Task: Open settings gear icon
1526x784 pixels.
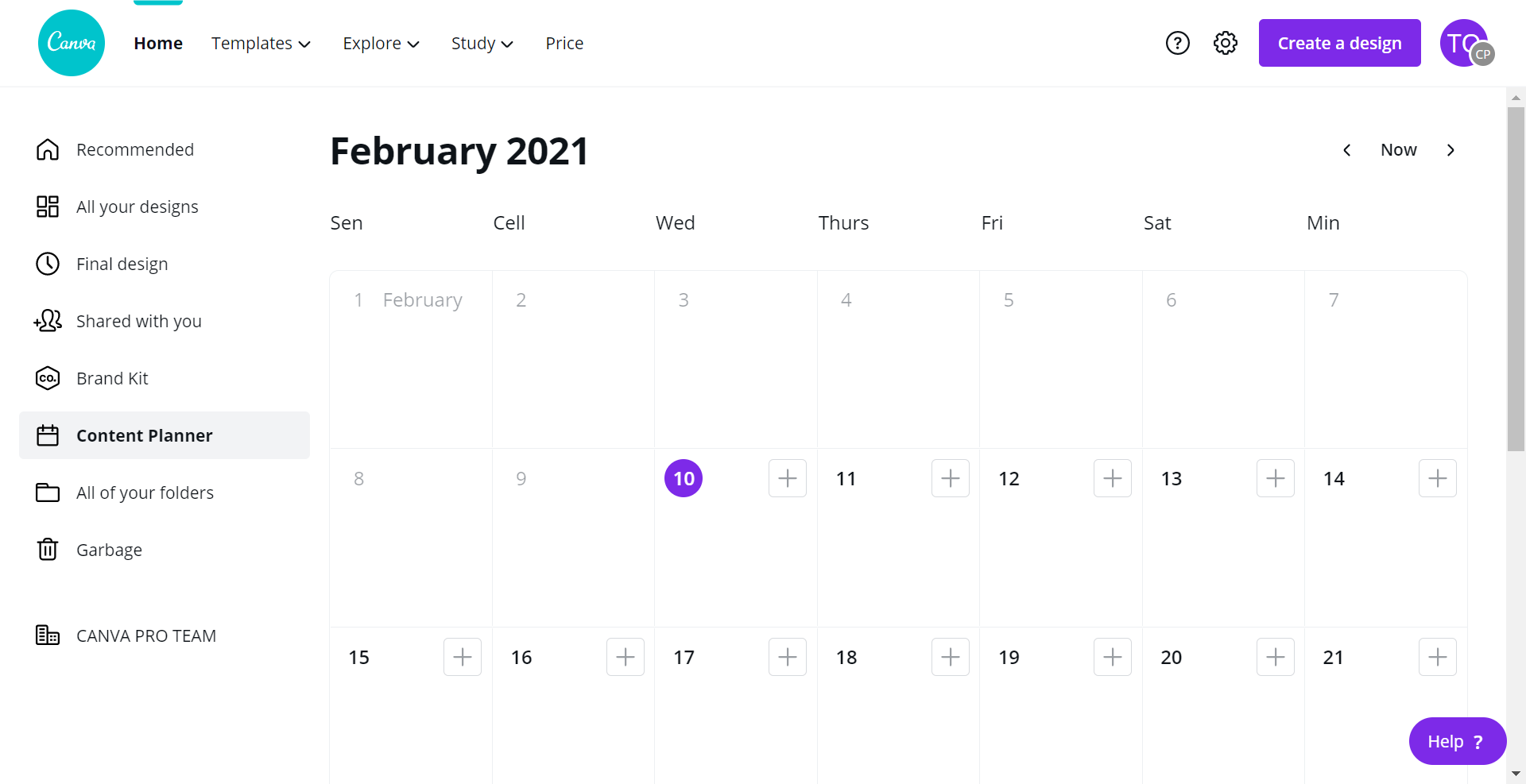Action: coord(1225,43)
